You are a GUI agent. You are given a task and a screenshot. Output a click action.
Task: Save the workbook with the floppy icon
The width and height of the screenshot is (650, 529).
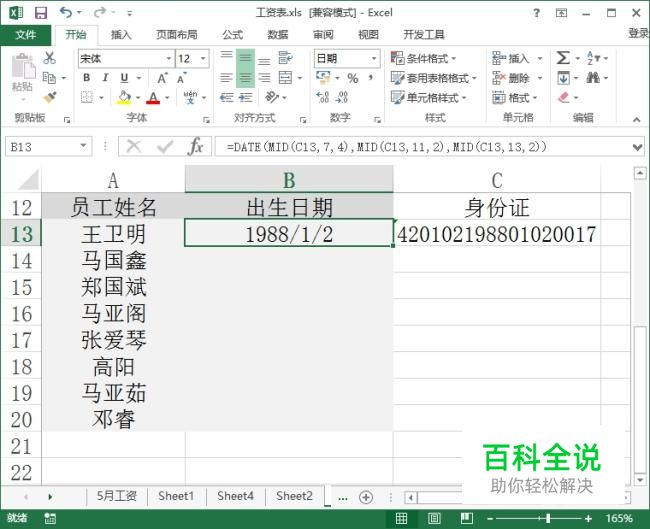[x=41, y=13]
